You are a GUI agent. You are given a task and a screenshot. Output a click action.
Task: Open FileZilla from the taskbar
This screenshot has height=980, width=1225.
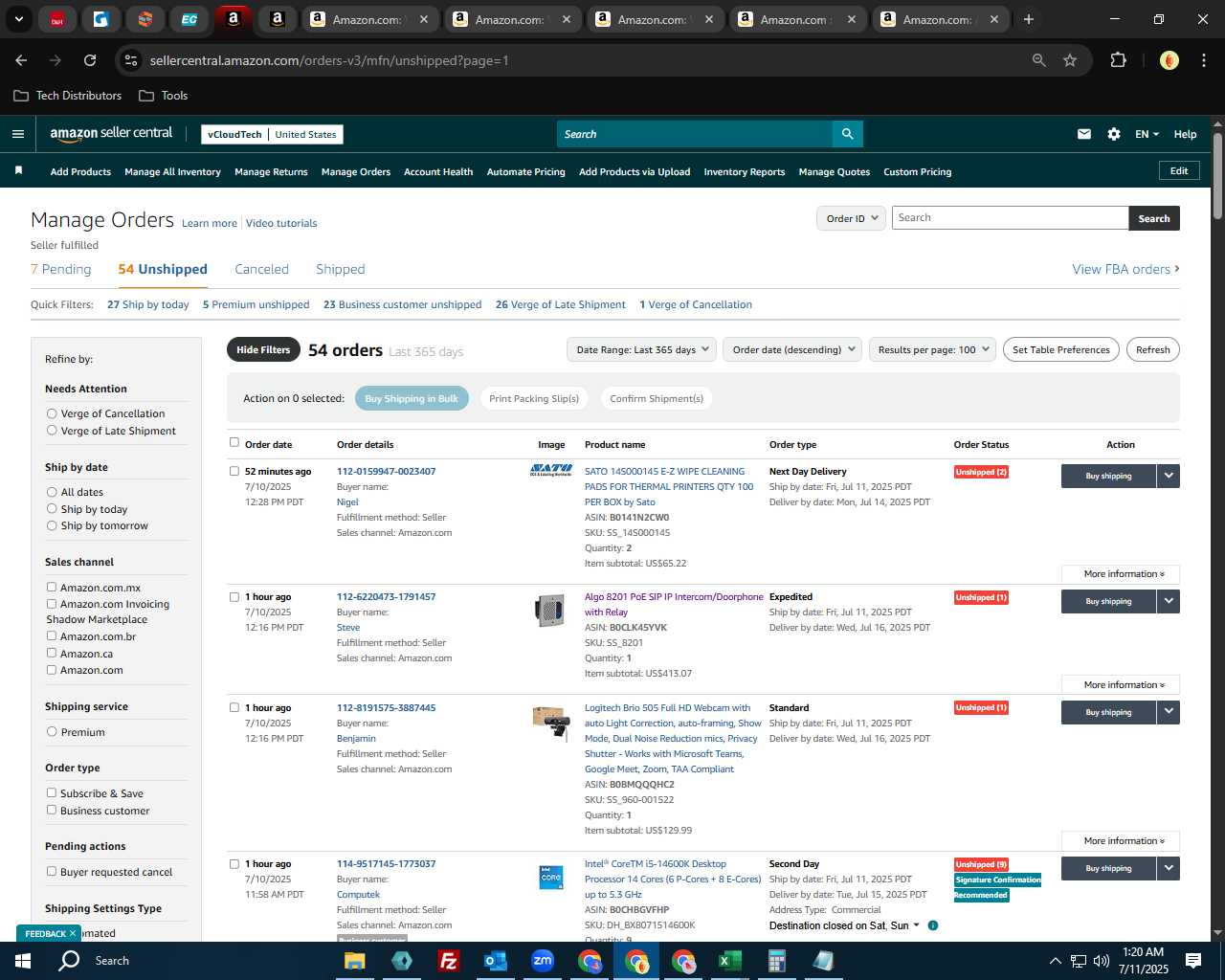tap(448, 961)
